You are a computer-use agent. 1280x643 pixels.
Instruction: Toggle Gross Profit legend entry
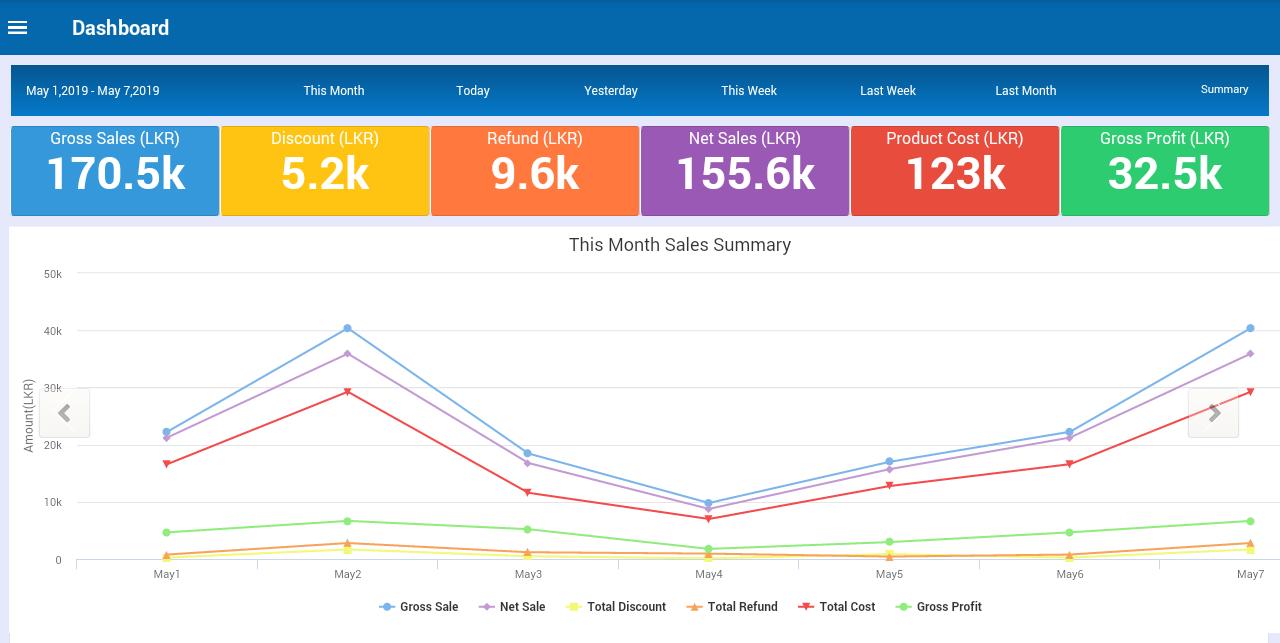pyautogui.click(x=939, y=607)
